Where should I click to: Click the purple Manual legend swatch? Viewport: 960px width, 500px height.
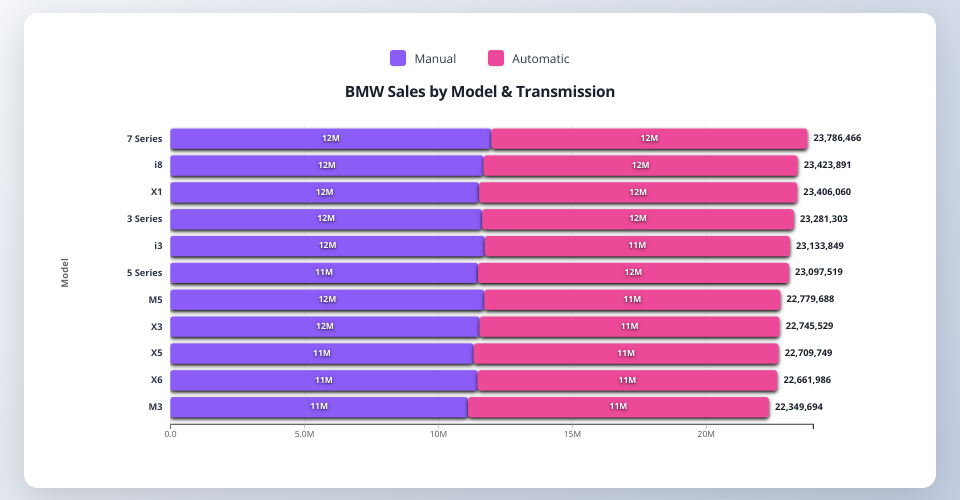(398, 58)
